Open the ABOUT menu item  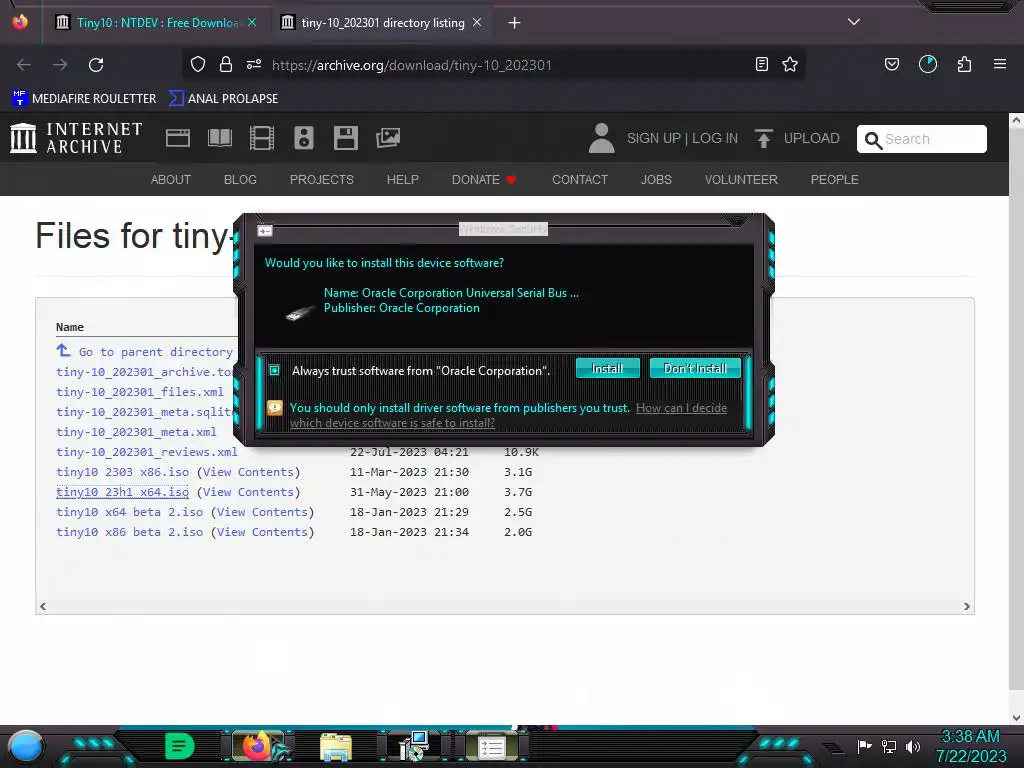[170, 180]
